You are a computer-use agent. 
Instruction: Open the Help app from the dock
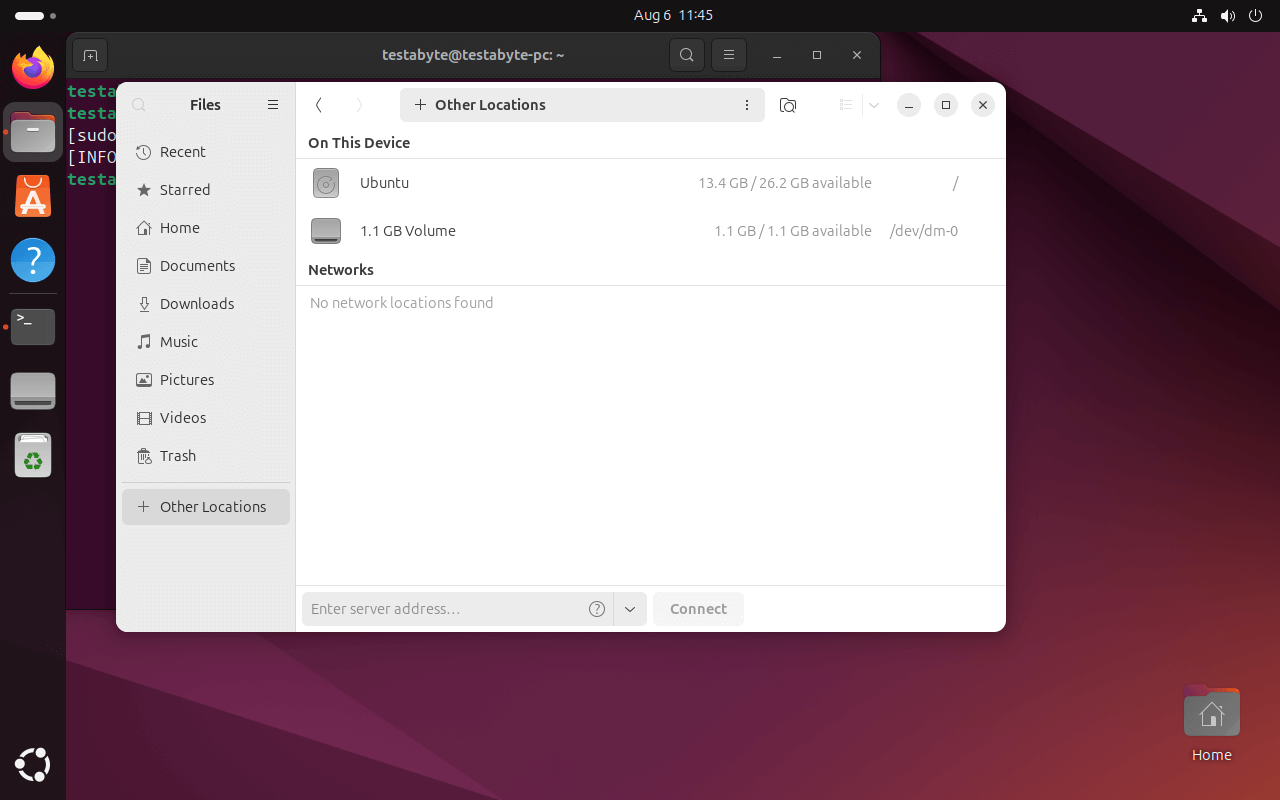point(33,260)
